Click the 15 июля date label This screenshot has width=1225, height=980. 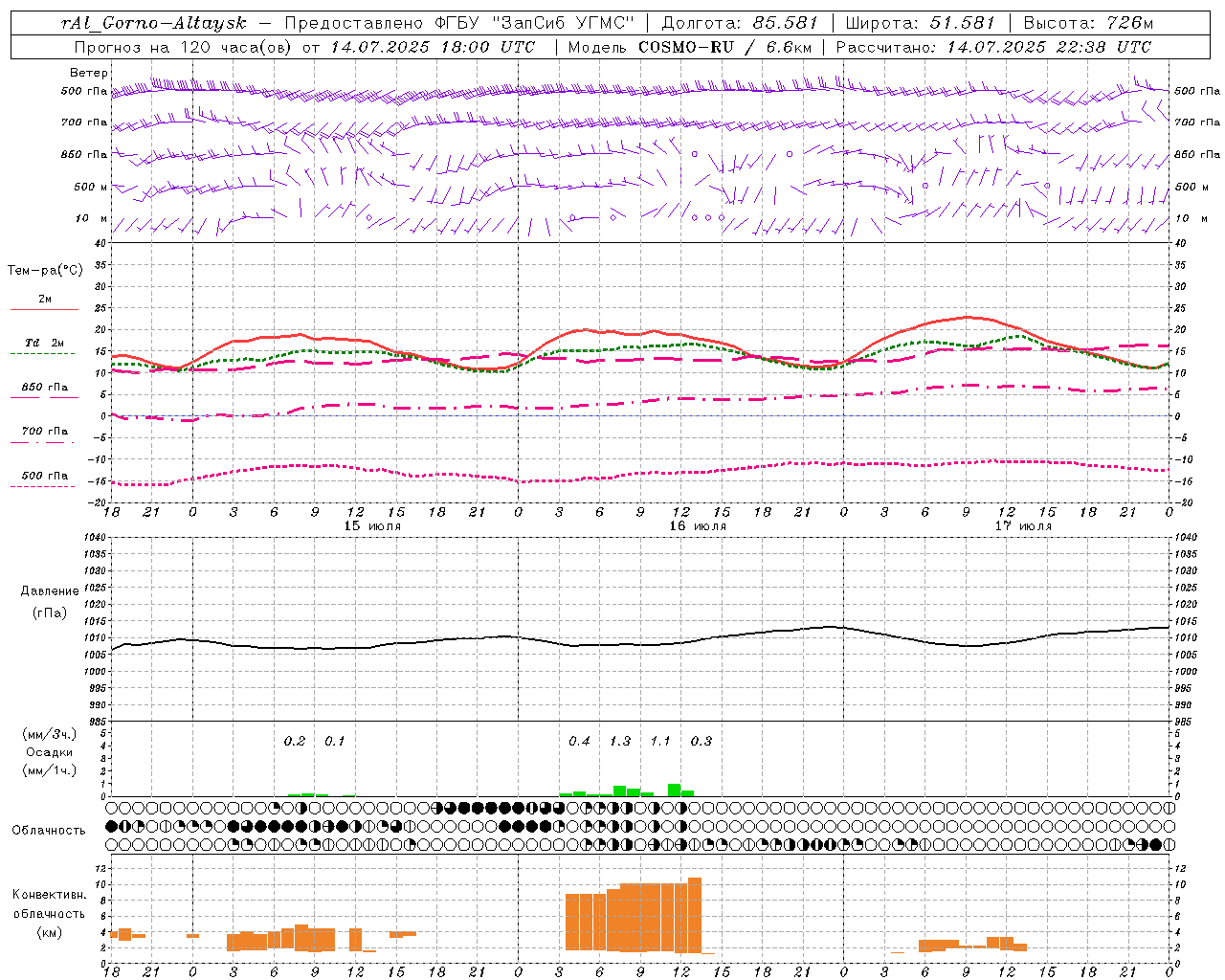[x=372, y=526]
